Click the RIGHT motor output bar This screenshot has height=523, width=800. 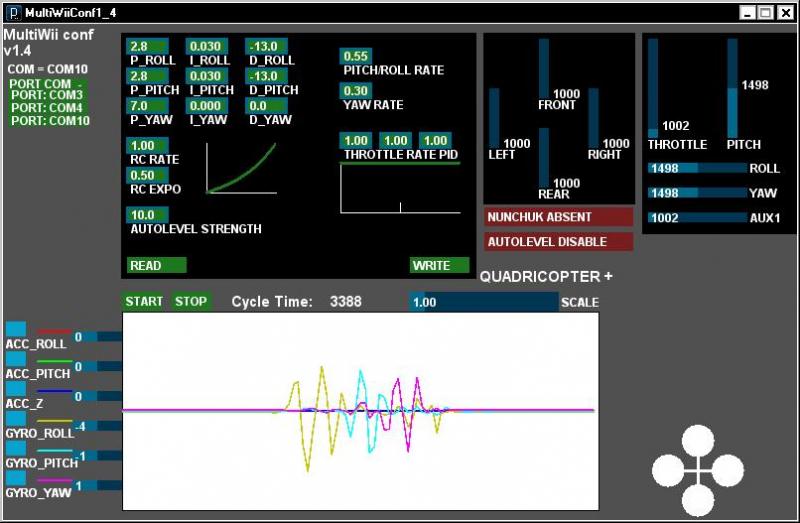click(x=593, y=118)
